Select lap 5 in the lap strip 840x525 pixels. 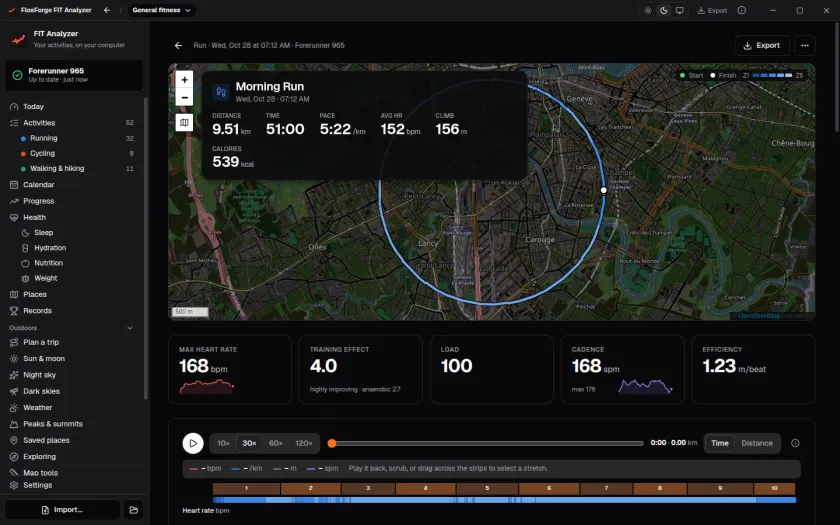(487, 489)
